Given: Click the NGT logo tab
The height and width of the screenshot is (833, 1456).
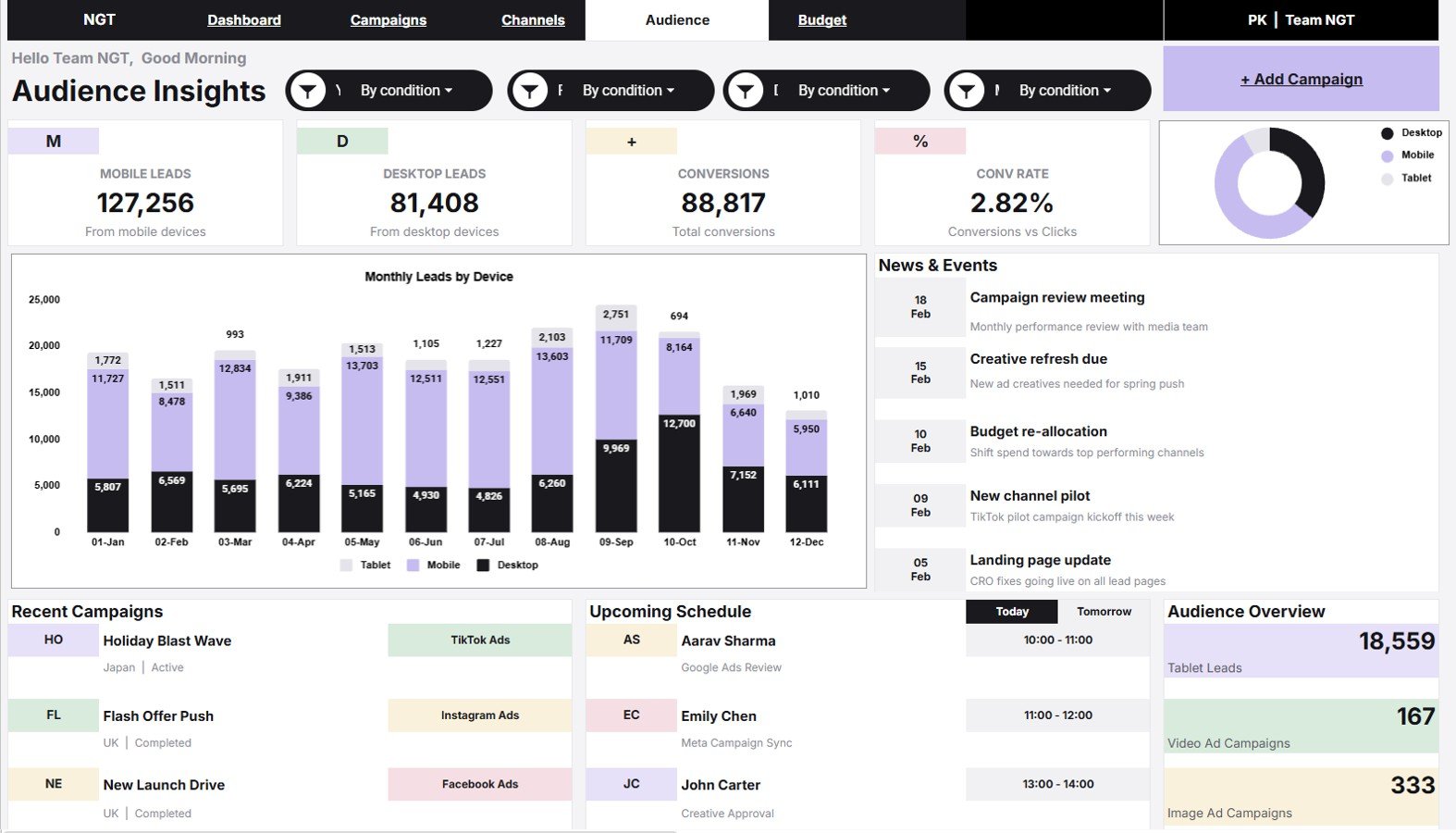Looking at the screenshot, I should pyautogui.click(x=99, y=20).
